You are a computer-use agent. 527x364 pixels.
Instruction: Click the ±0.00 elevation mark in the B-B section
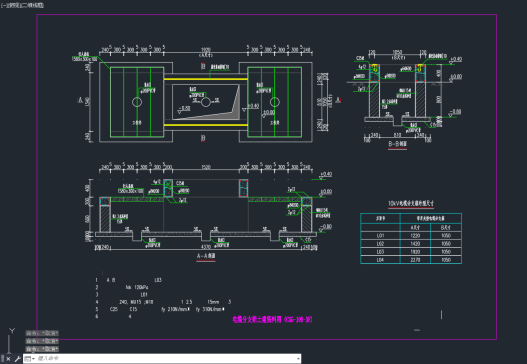pos(456,77)
